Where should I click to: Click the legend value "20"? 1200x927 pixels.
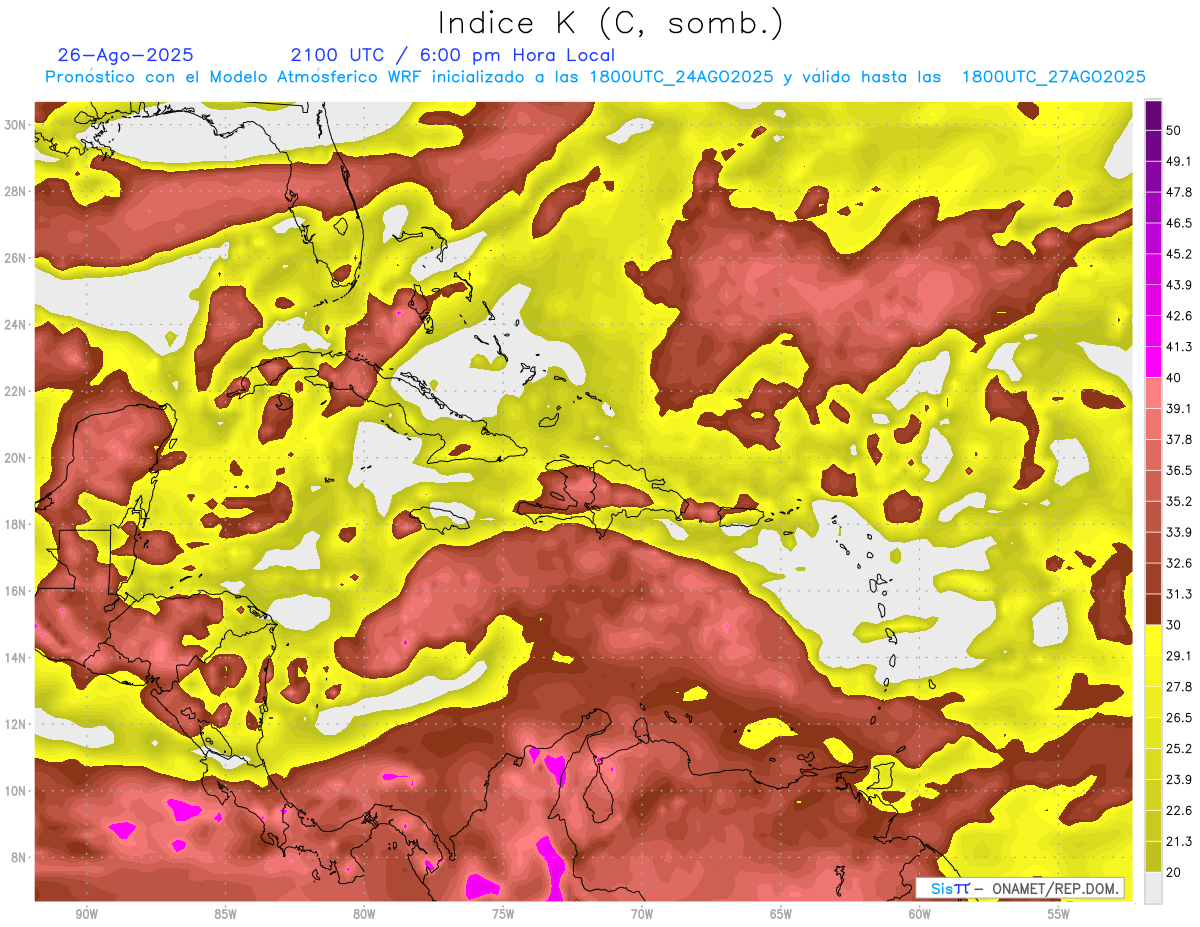point(1175,873)
